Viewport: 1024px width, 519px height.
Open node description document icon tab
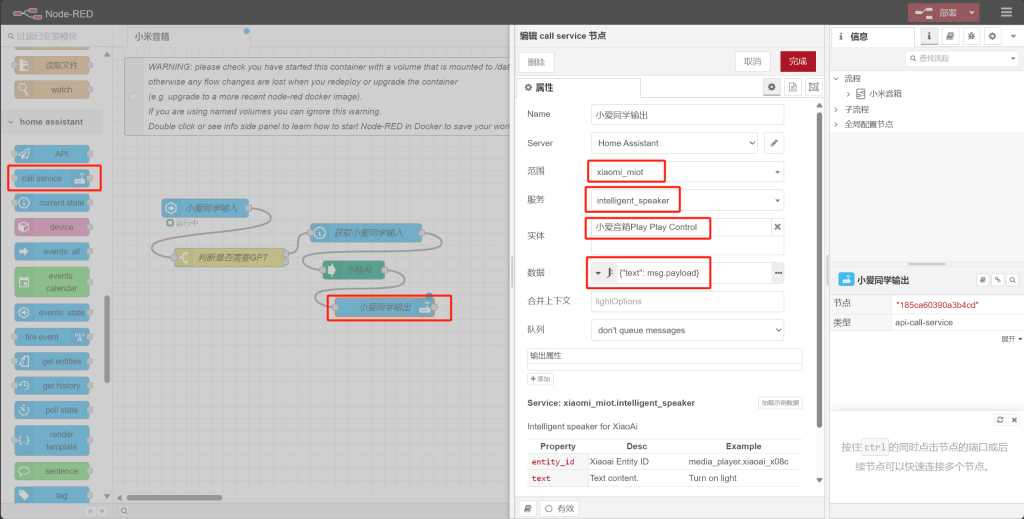[x=793, y=87]
